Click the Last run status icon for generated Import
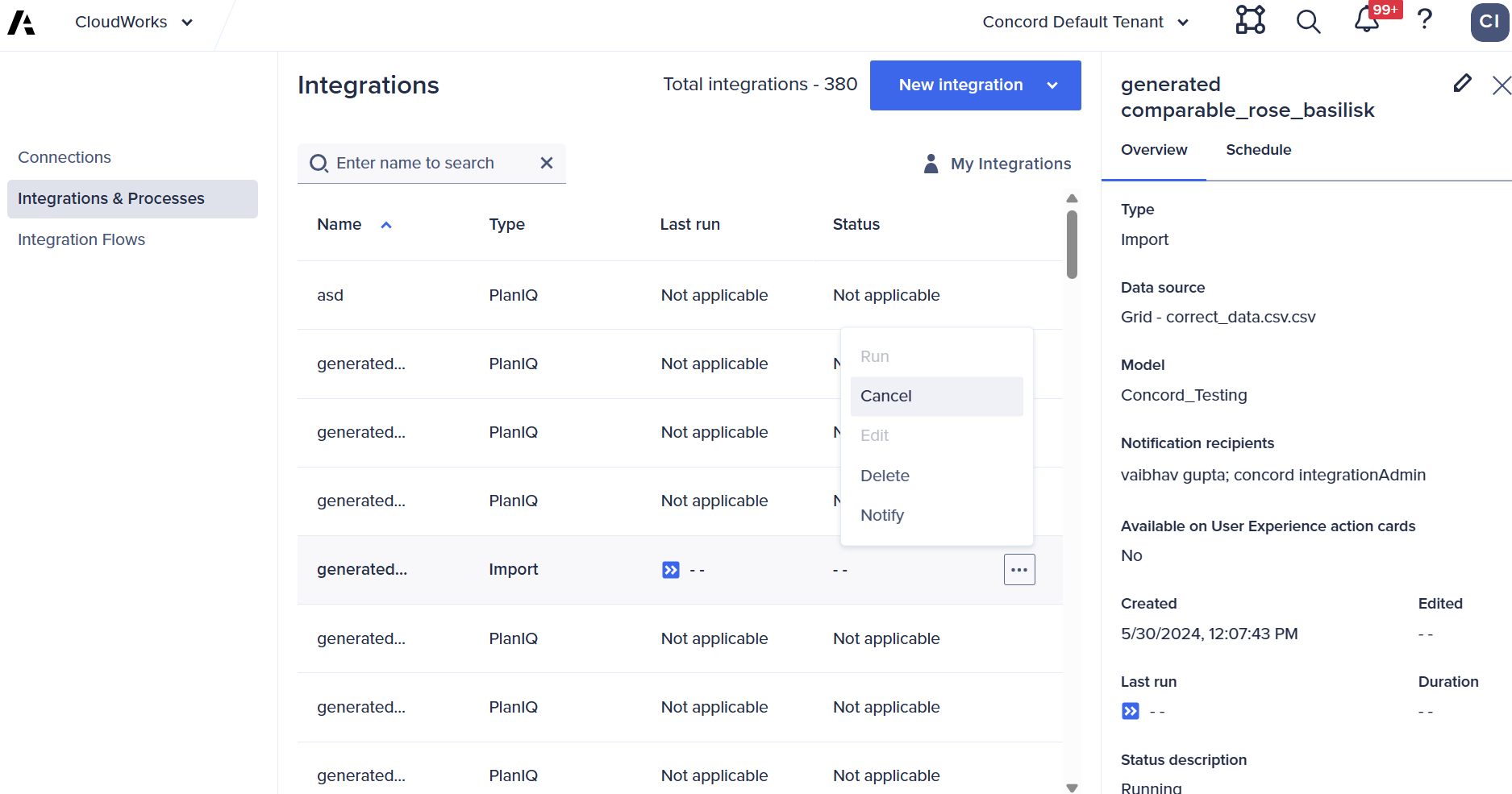 coord(669,569)
